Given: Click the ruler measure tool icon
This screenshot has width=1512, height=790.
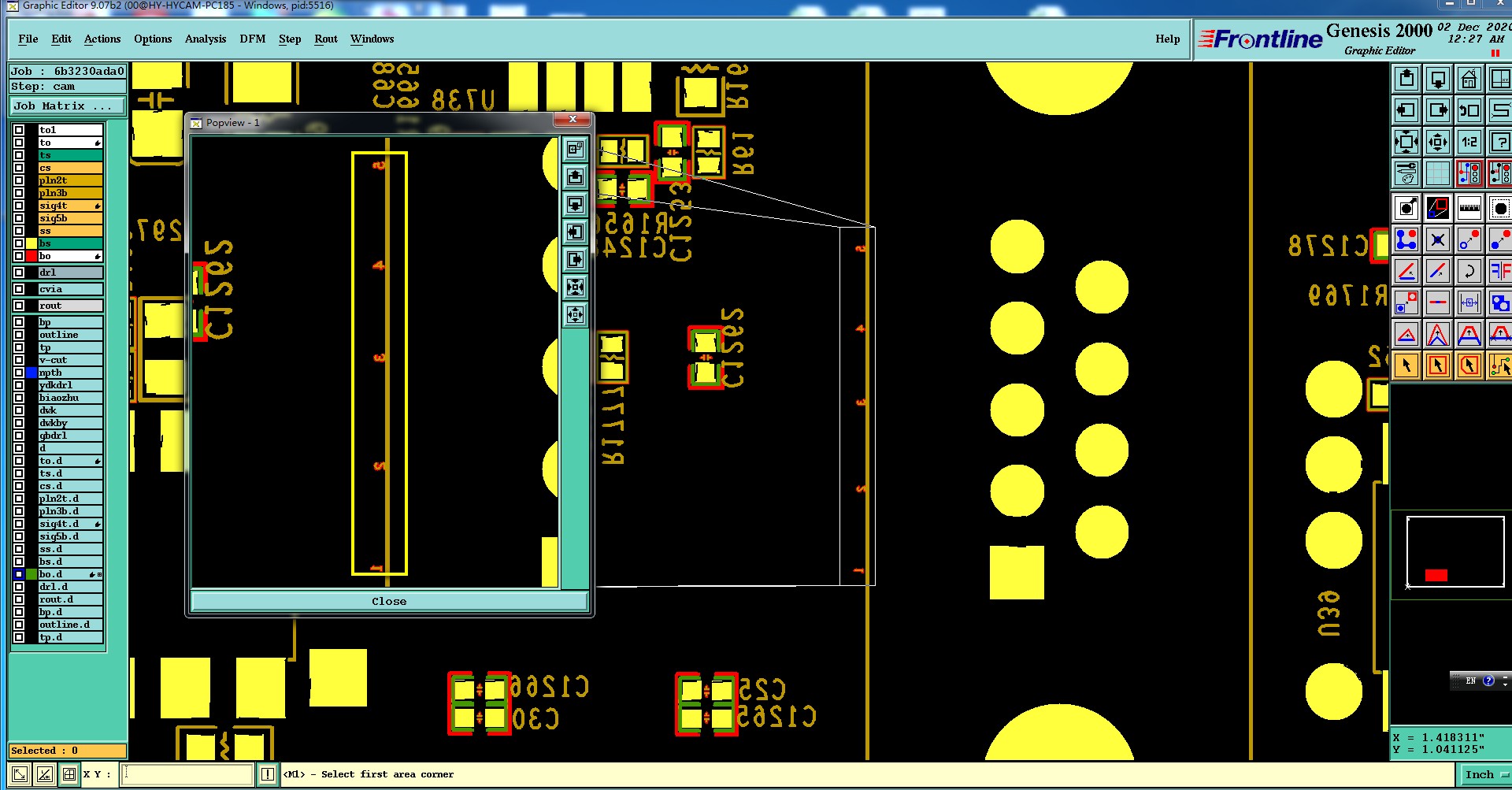Looking at the screenshot, I should point(1469,209).
